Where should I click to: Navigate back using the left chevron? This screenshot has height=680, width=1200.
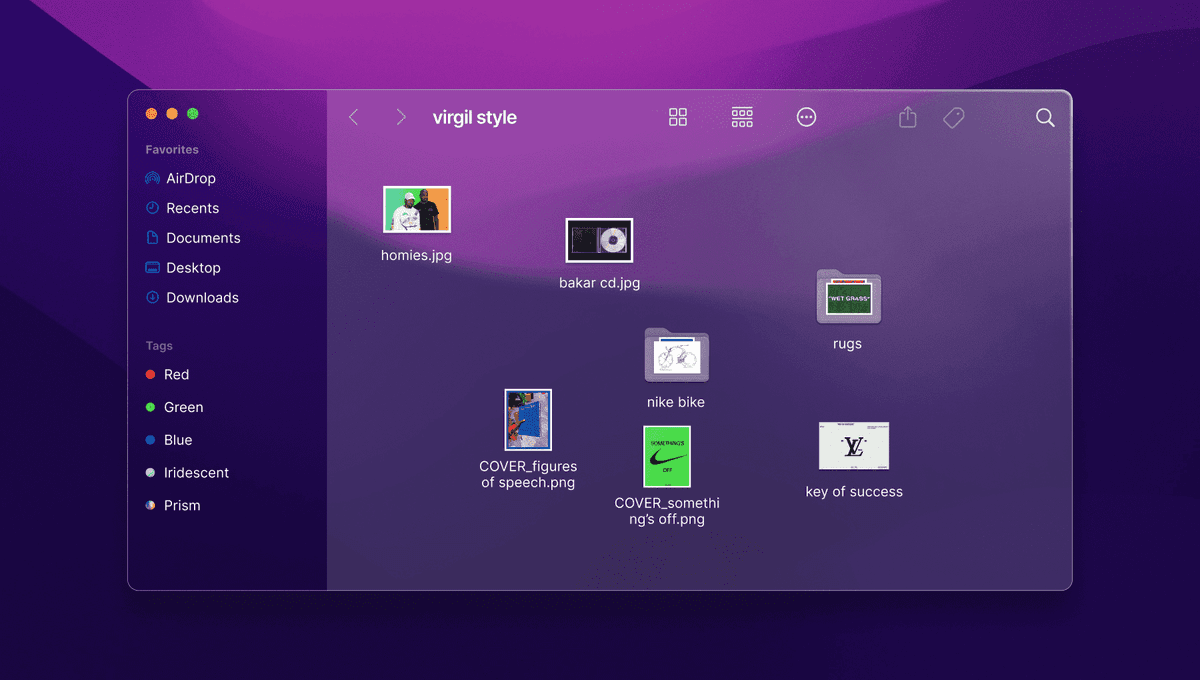tap(353, 117)
